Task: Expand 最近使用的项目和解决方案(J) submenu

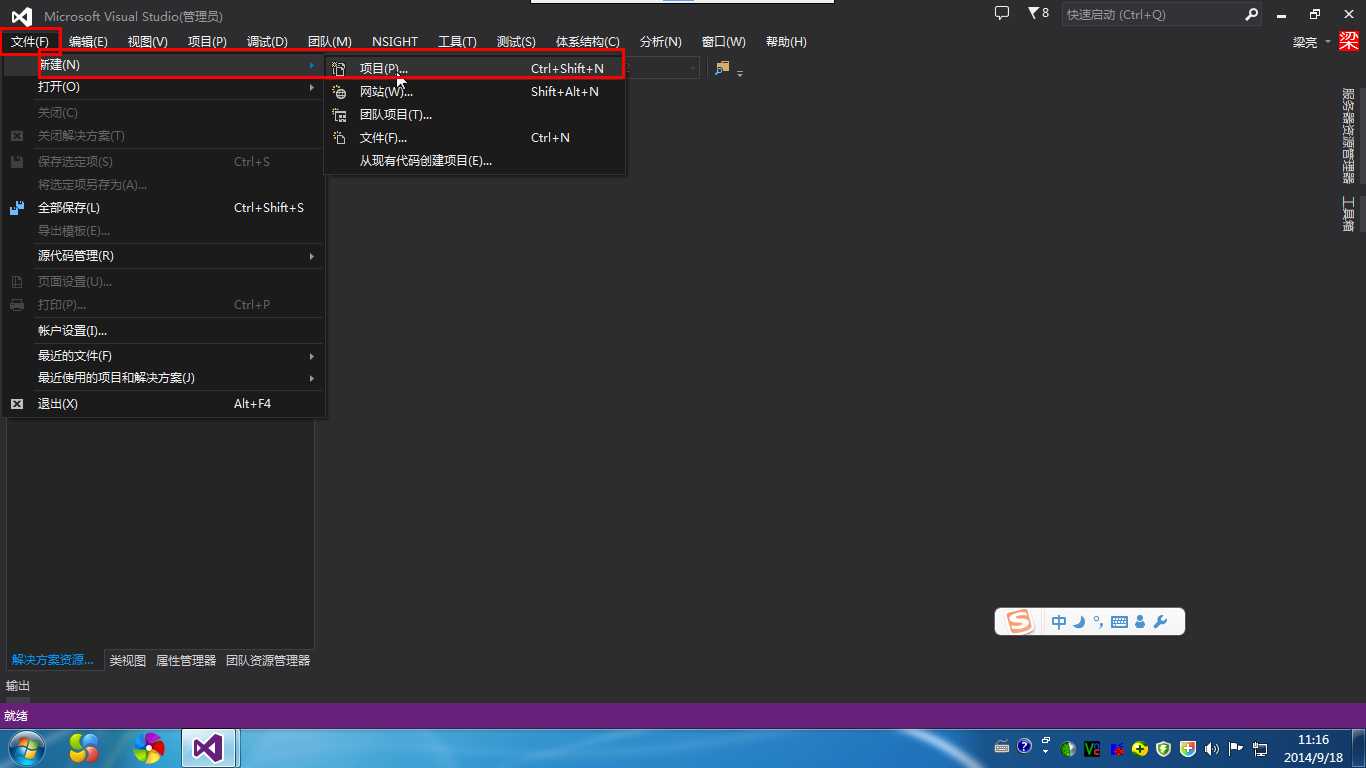Action: tap(164, 378)
